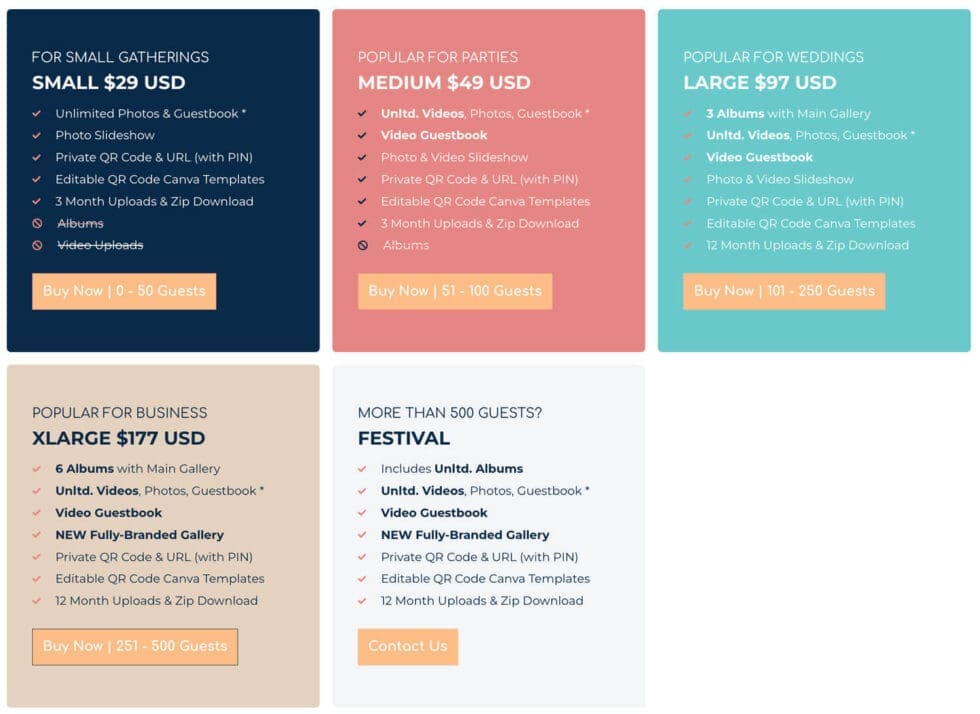980x714 pixels.
Task: Click checkmark next to Includes Unltd. Albums
Action: (x=363, y=469)
